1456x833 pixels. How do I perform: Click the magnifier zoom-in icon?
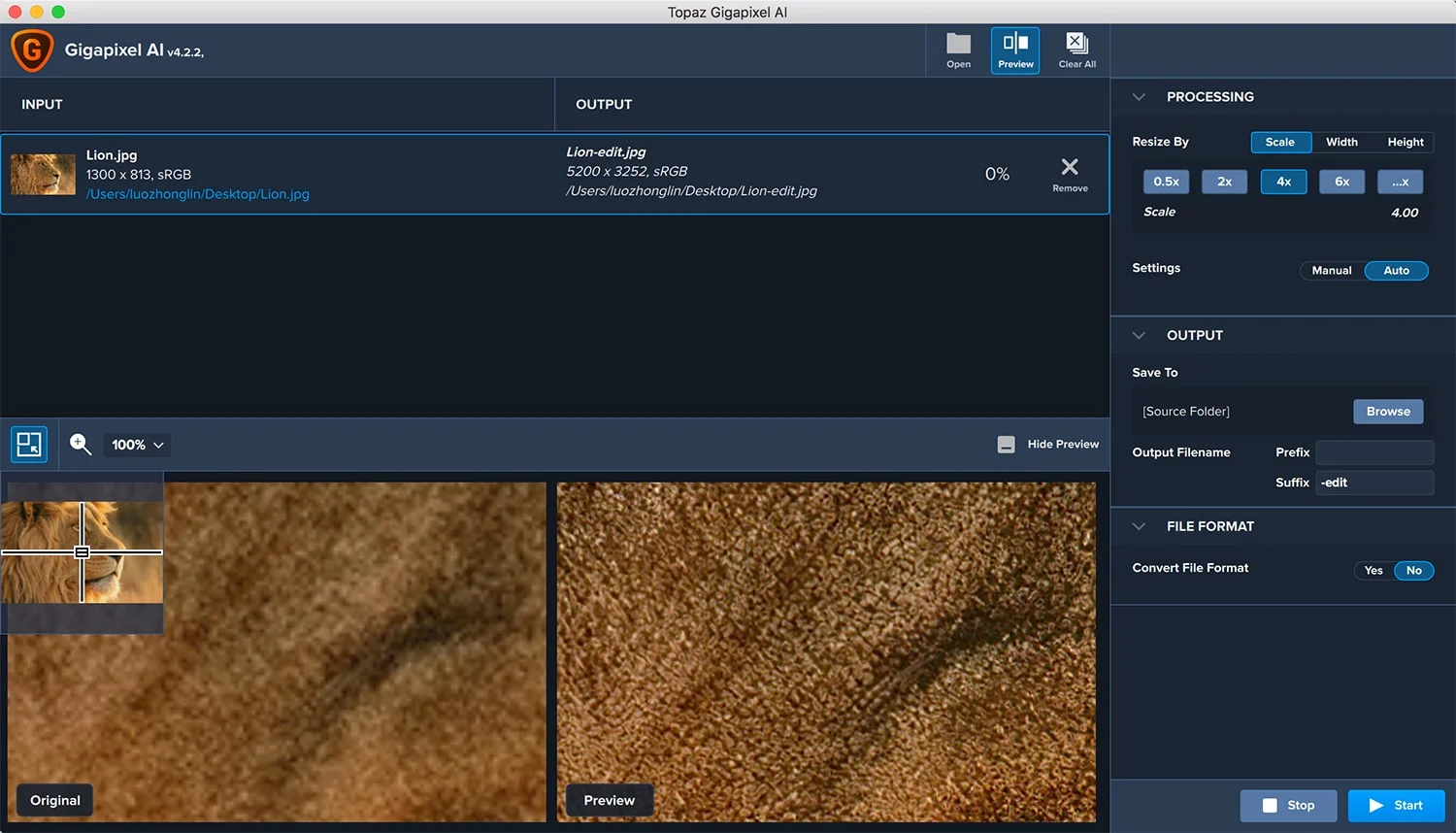81,445
